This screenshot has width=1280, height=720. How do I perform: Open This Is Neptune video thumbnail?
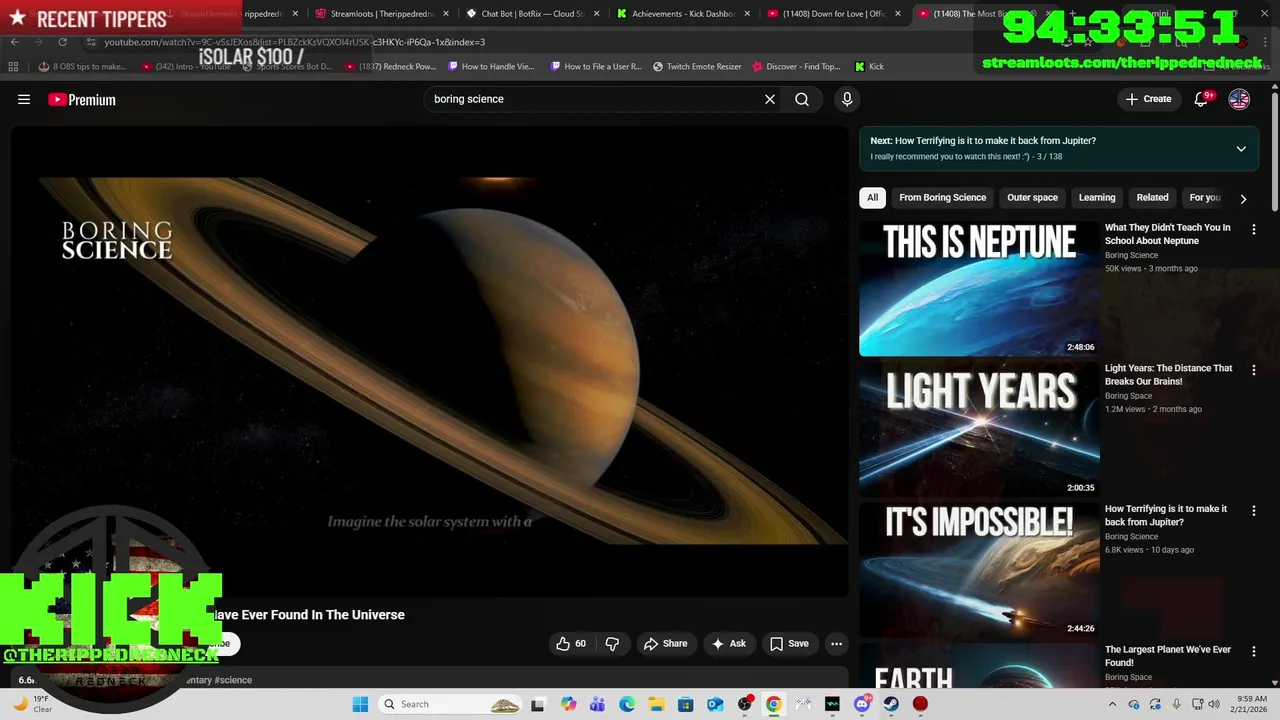979,288
